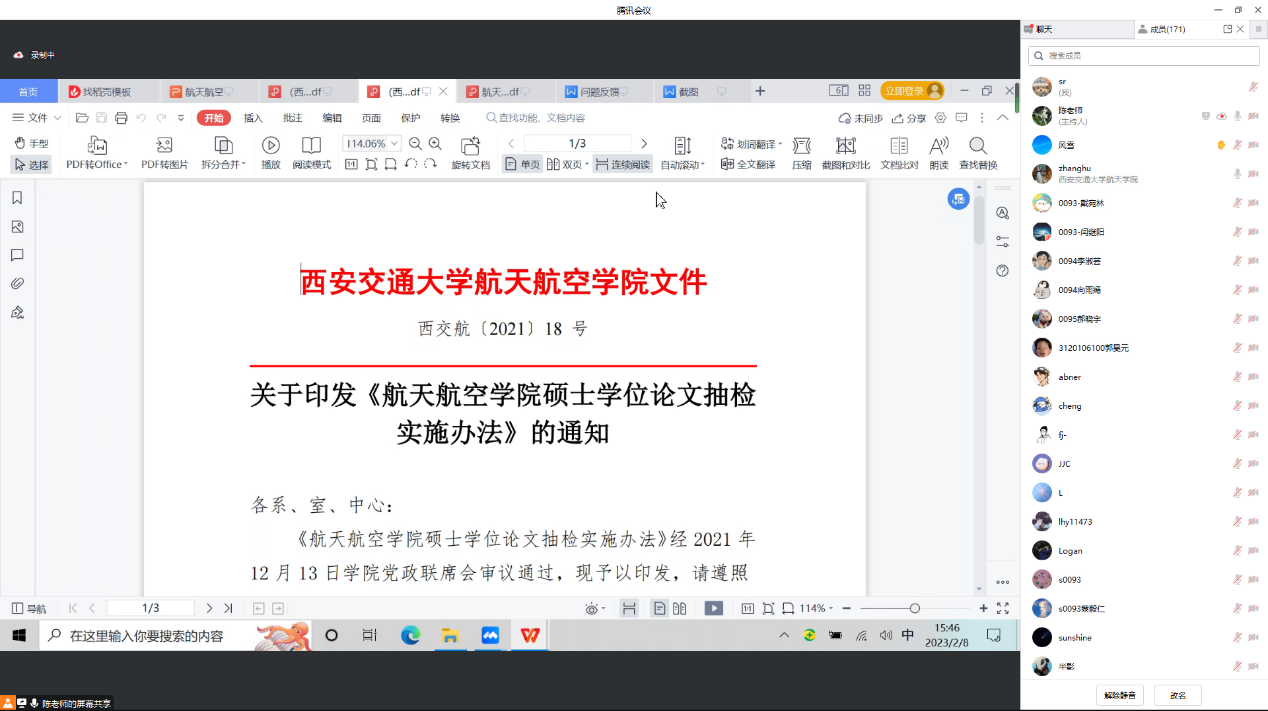Select the 手型 hand tool mode
This screenshot has width=1268, height=711.
pos(31,144)
